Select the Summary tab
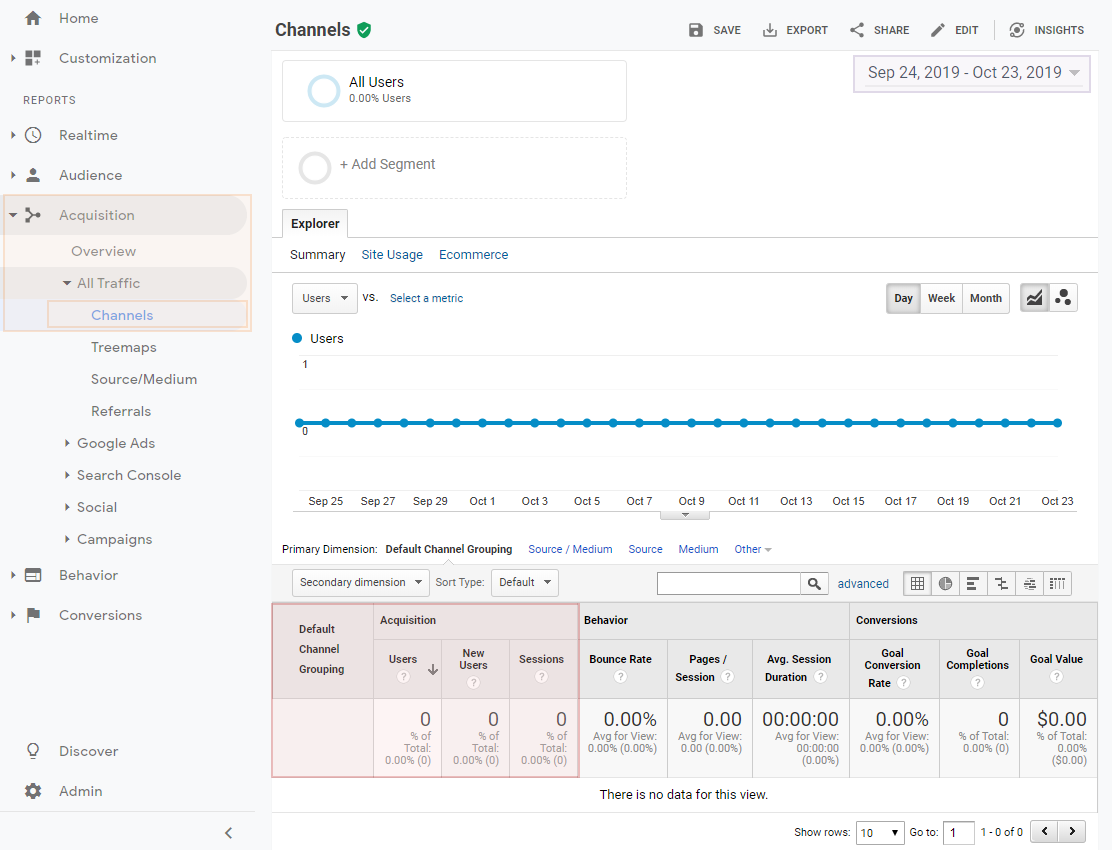This screenshot has width=1112, height=850. tap(318, 255)
